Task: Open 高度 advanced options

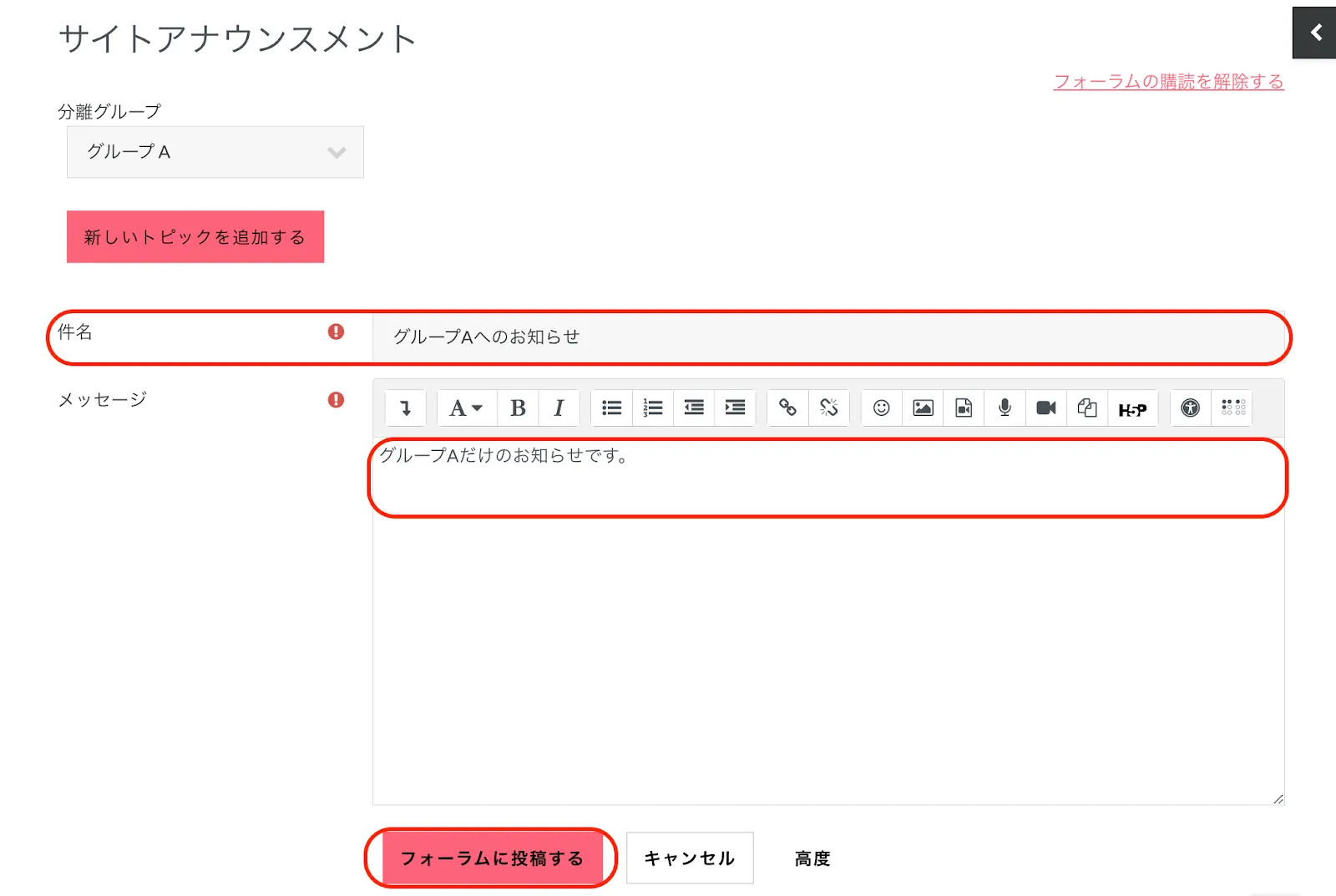Action: (812, 858)
